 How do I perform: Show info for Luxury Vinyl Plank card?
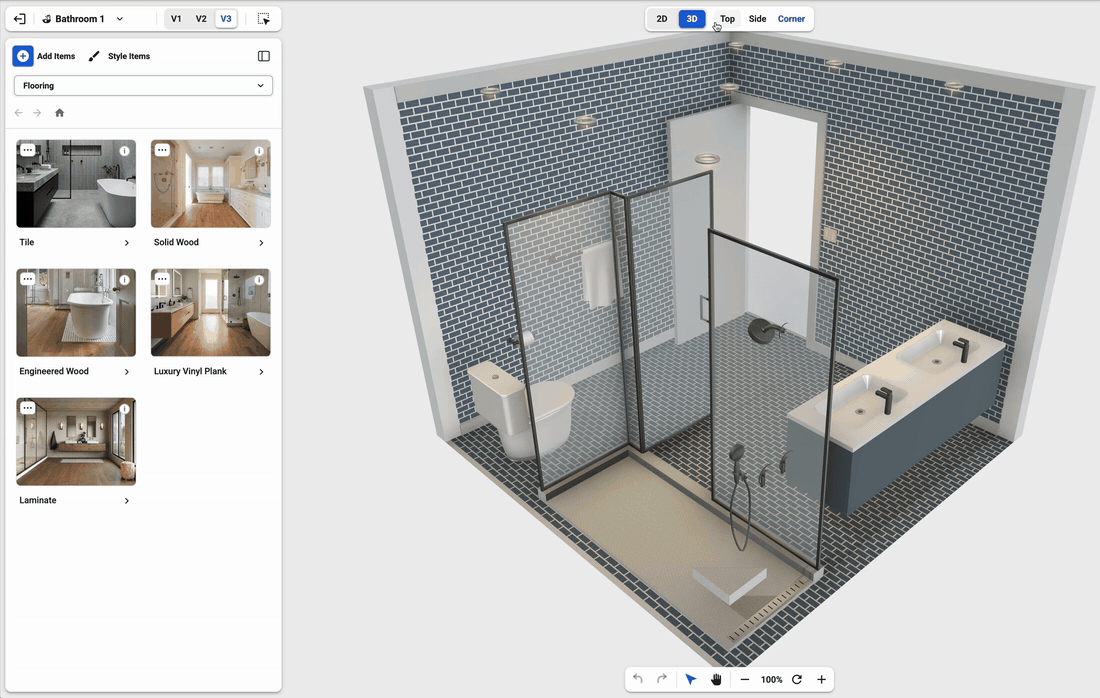[x=259, y=280]
